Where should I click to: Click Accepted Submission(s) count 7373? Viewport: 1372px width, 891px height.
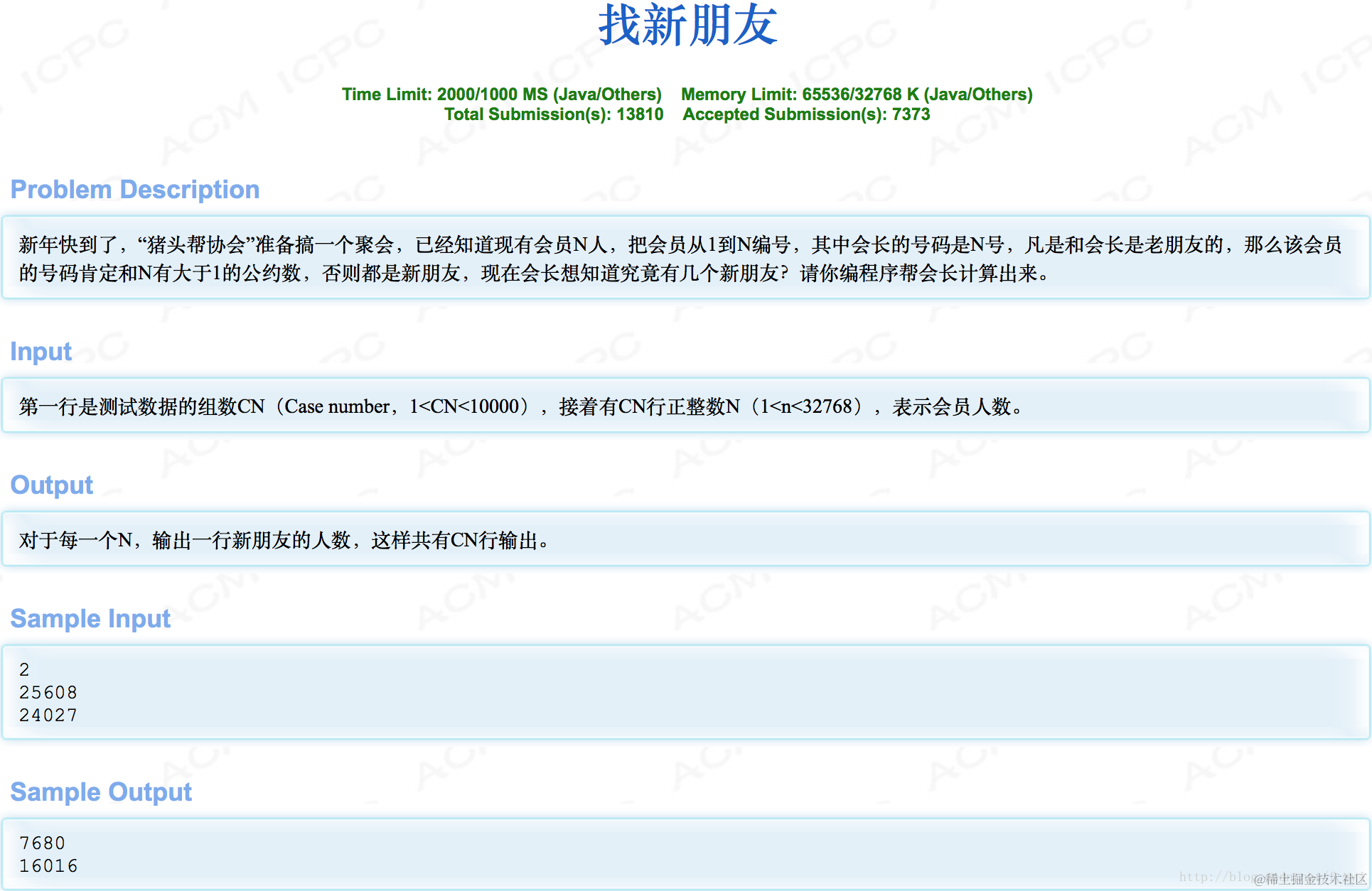(x=910, y=114)
